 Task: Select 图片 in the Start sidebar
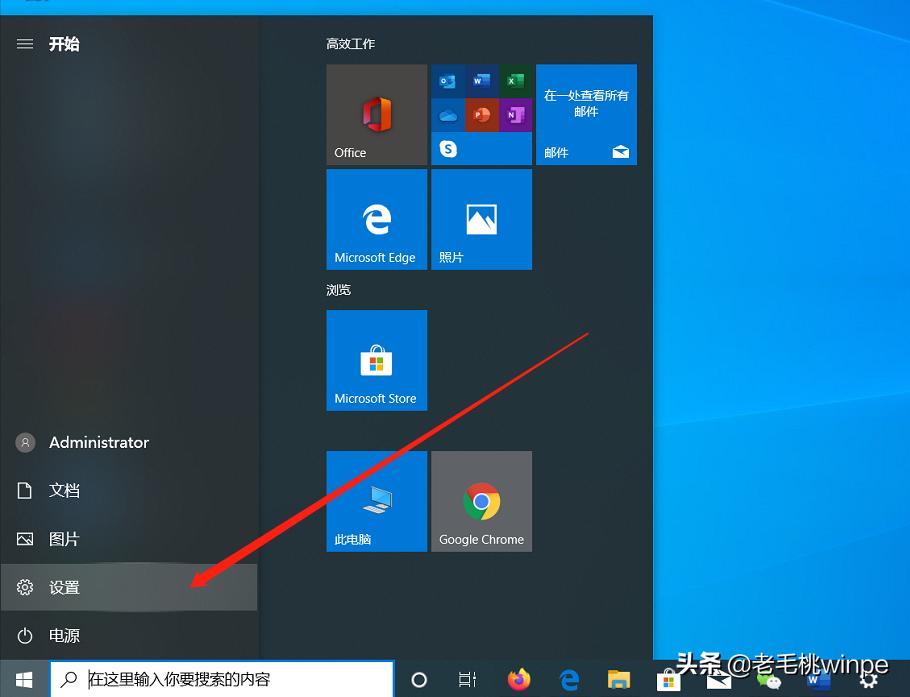[63, 538]
